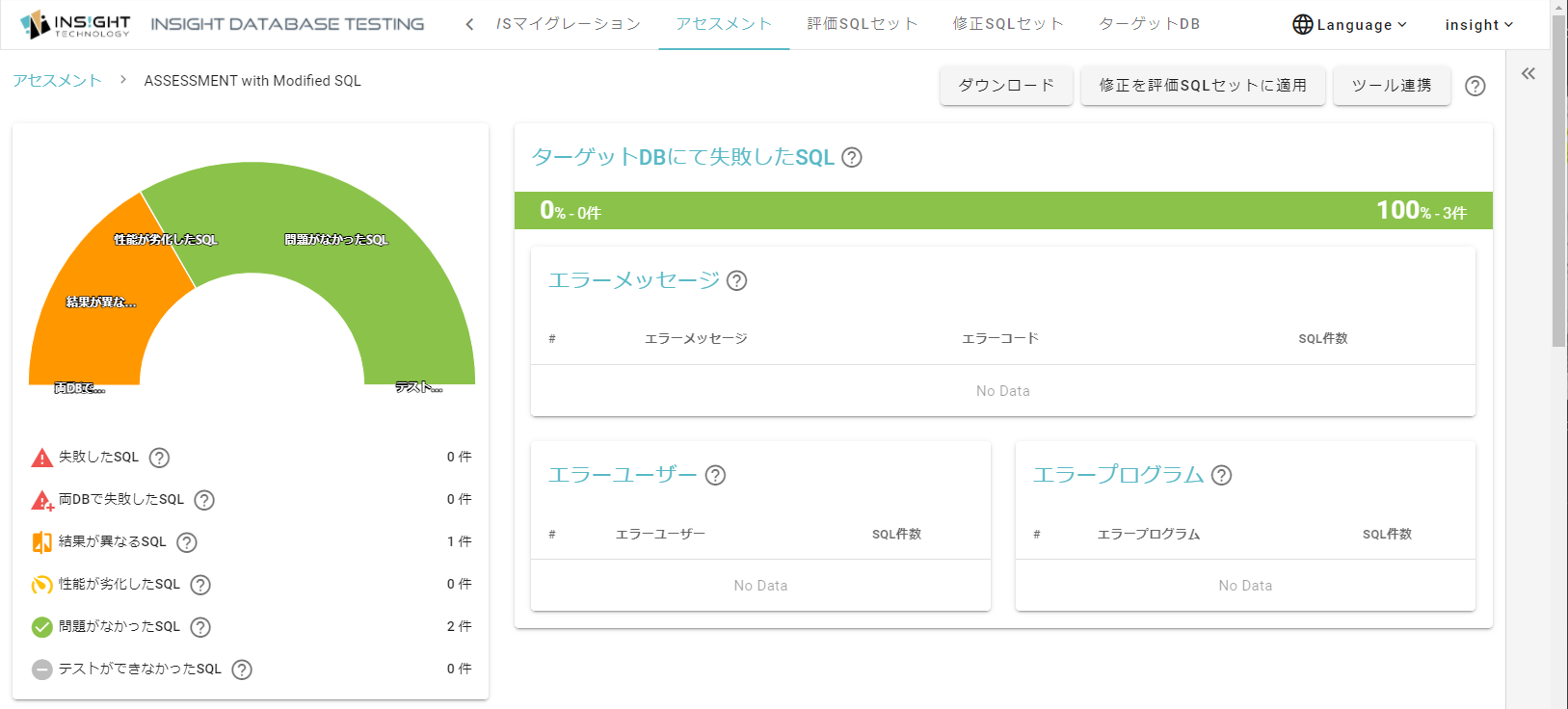
Task: Click help icon next to エラーユーザー
Action: pyautogui.click(x=715, y=475)
